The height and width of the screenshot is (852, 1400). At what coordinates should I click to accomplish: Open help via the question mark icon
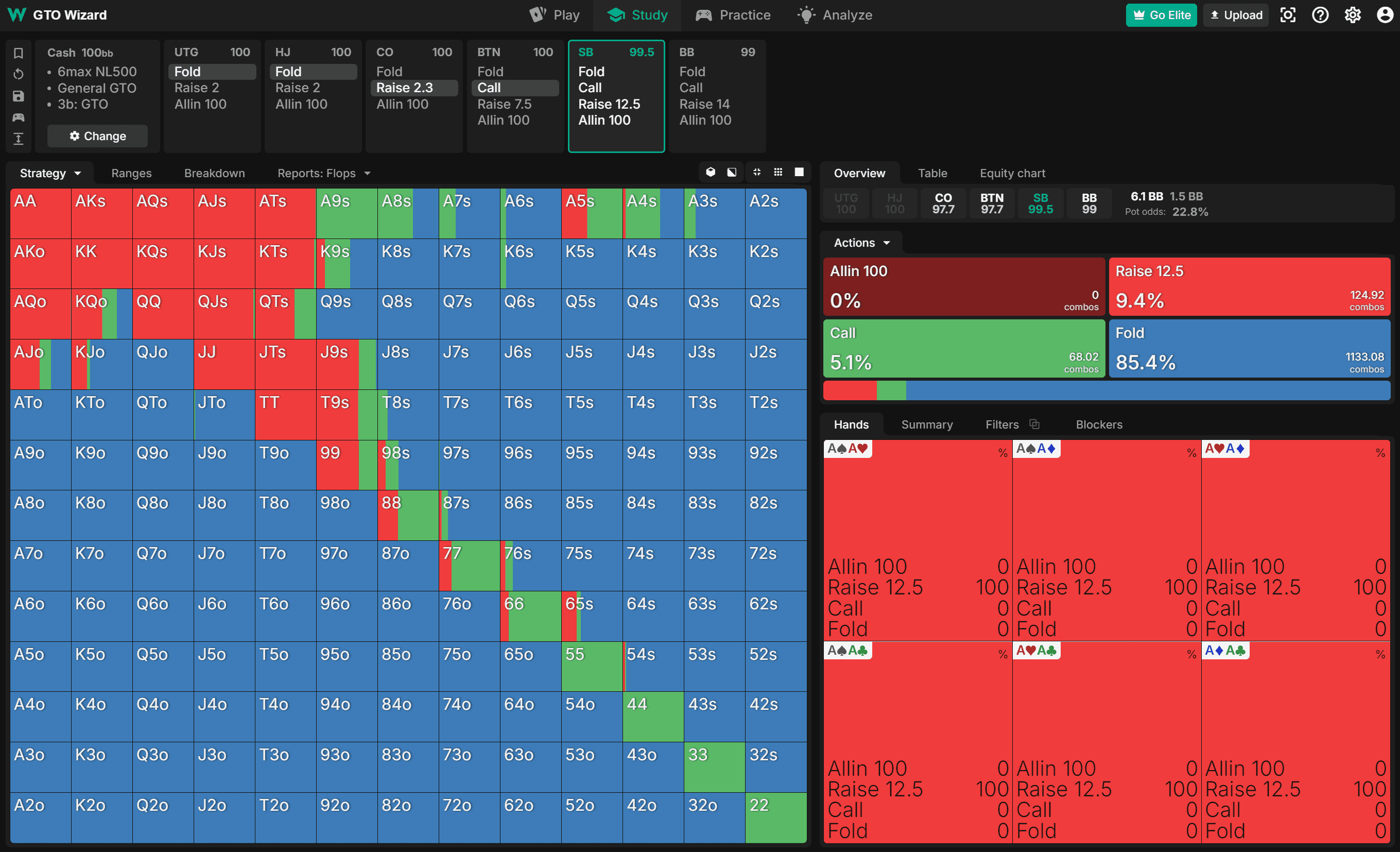1320,15
